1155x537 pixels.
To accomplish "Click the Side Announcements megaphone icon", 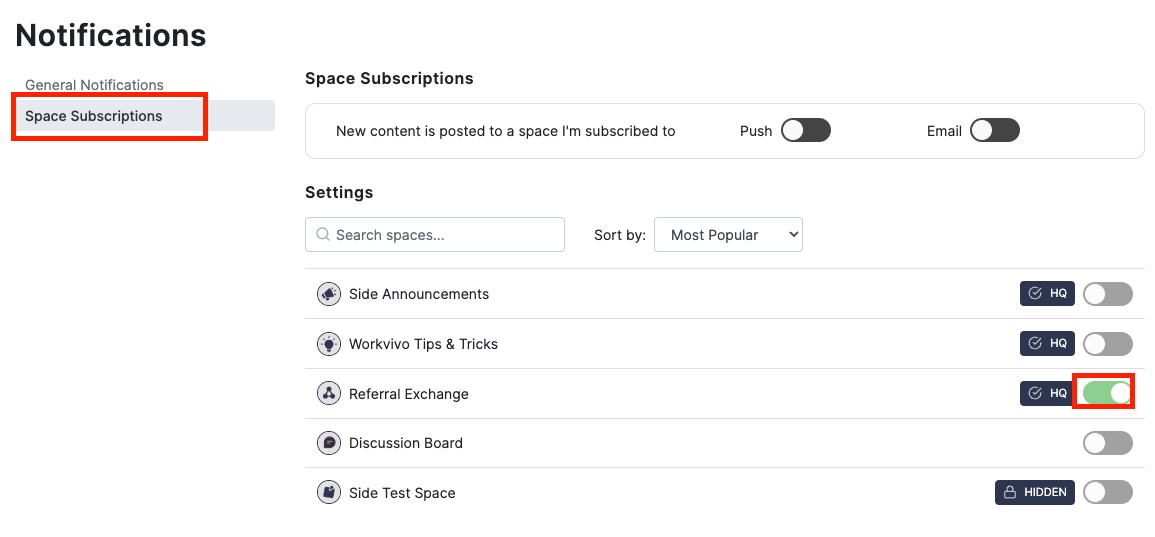I will 329,294.
